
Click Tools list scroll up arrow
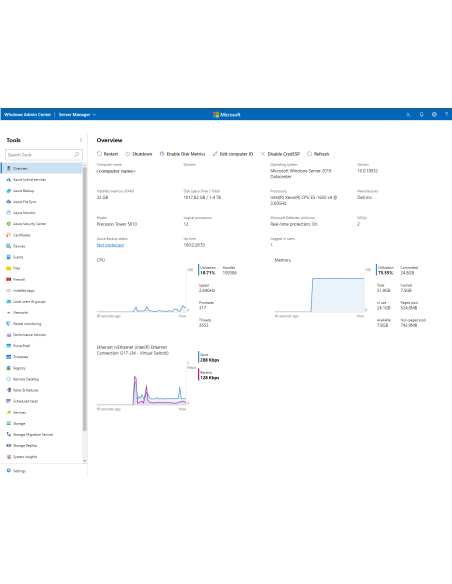[x=85, y=165]
